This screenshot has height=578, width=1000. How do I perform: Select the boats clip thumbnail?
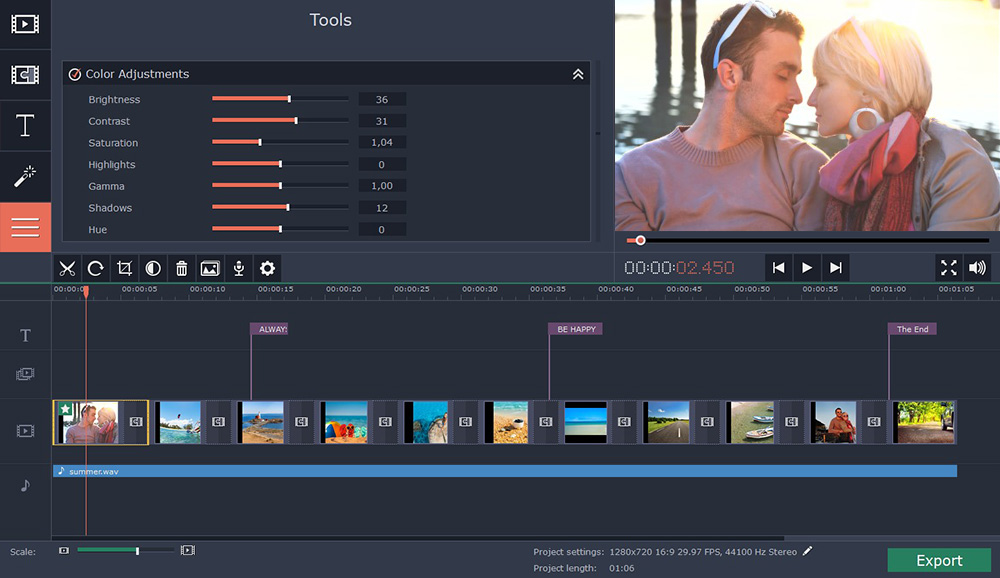[751, 422]
